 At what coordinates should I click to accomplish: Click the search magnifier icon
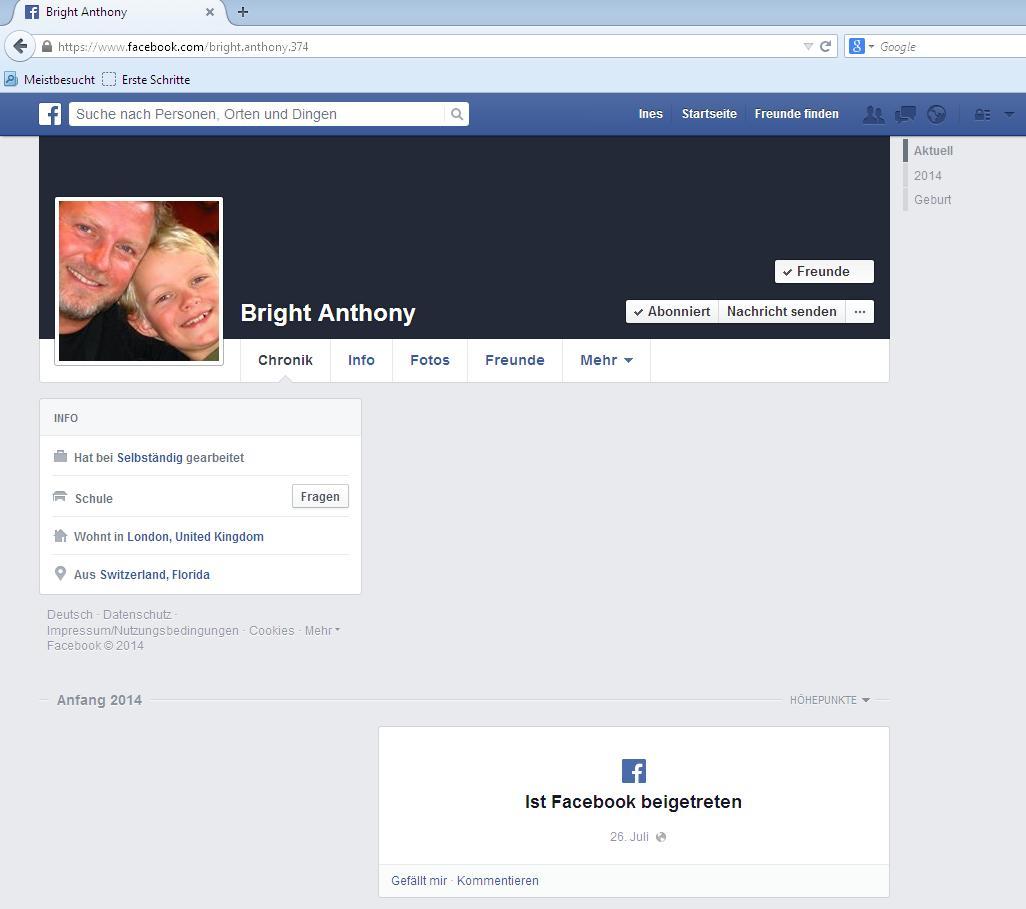pyautogui.click(x=457, y=114)
